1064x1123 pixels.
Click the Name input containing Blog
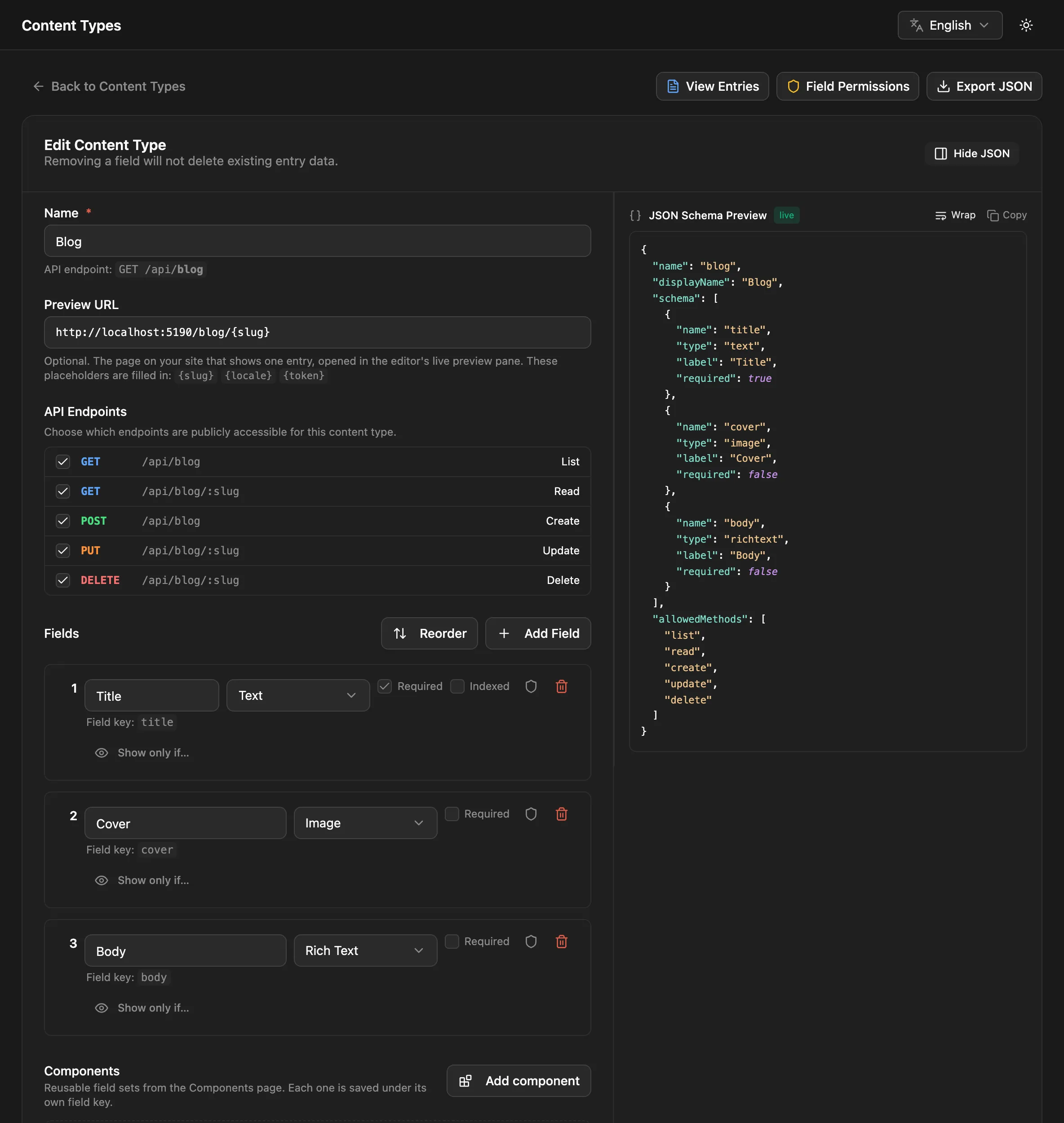click(318, 242)
